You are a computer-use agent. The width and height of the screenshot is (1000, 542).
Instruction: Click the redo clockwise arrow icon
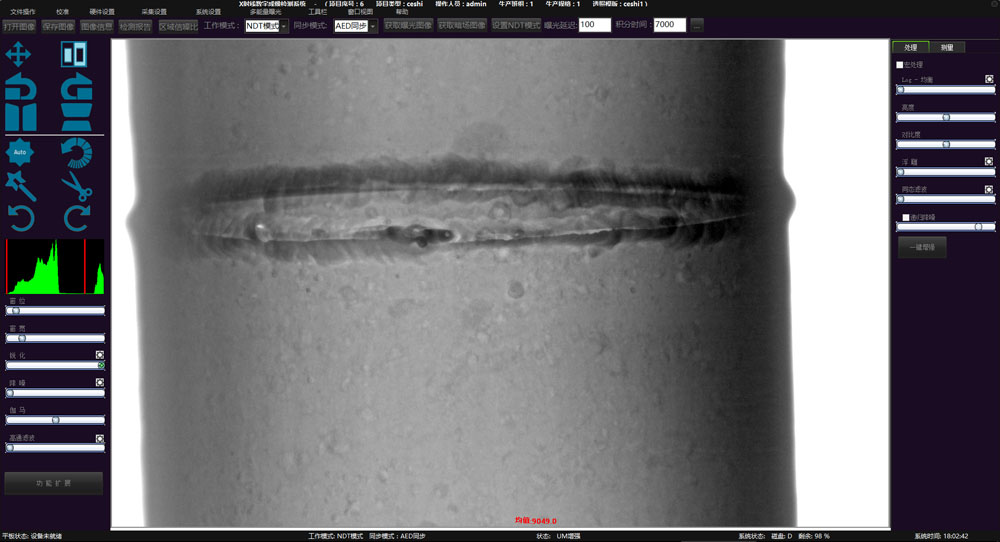pos(76,218)
